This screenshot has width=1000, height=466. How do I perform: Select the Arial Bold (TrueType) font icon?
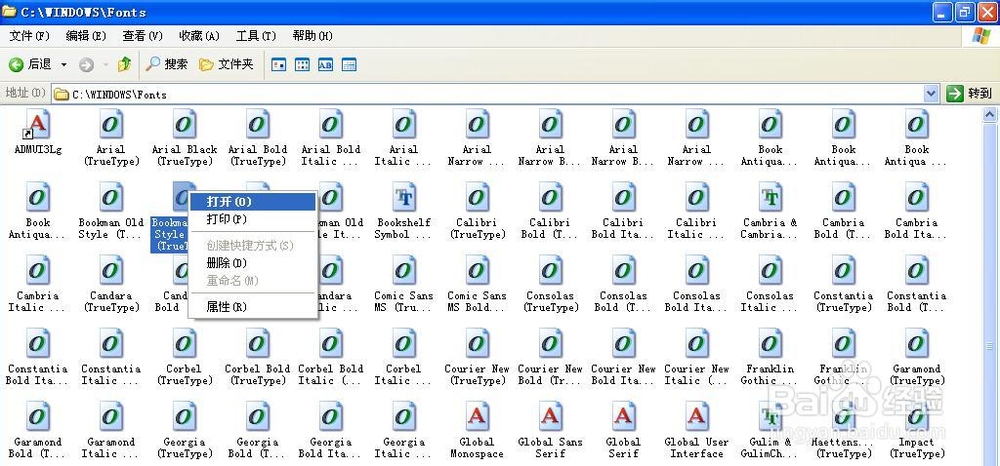(x=258, y=124)
